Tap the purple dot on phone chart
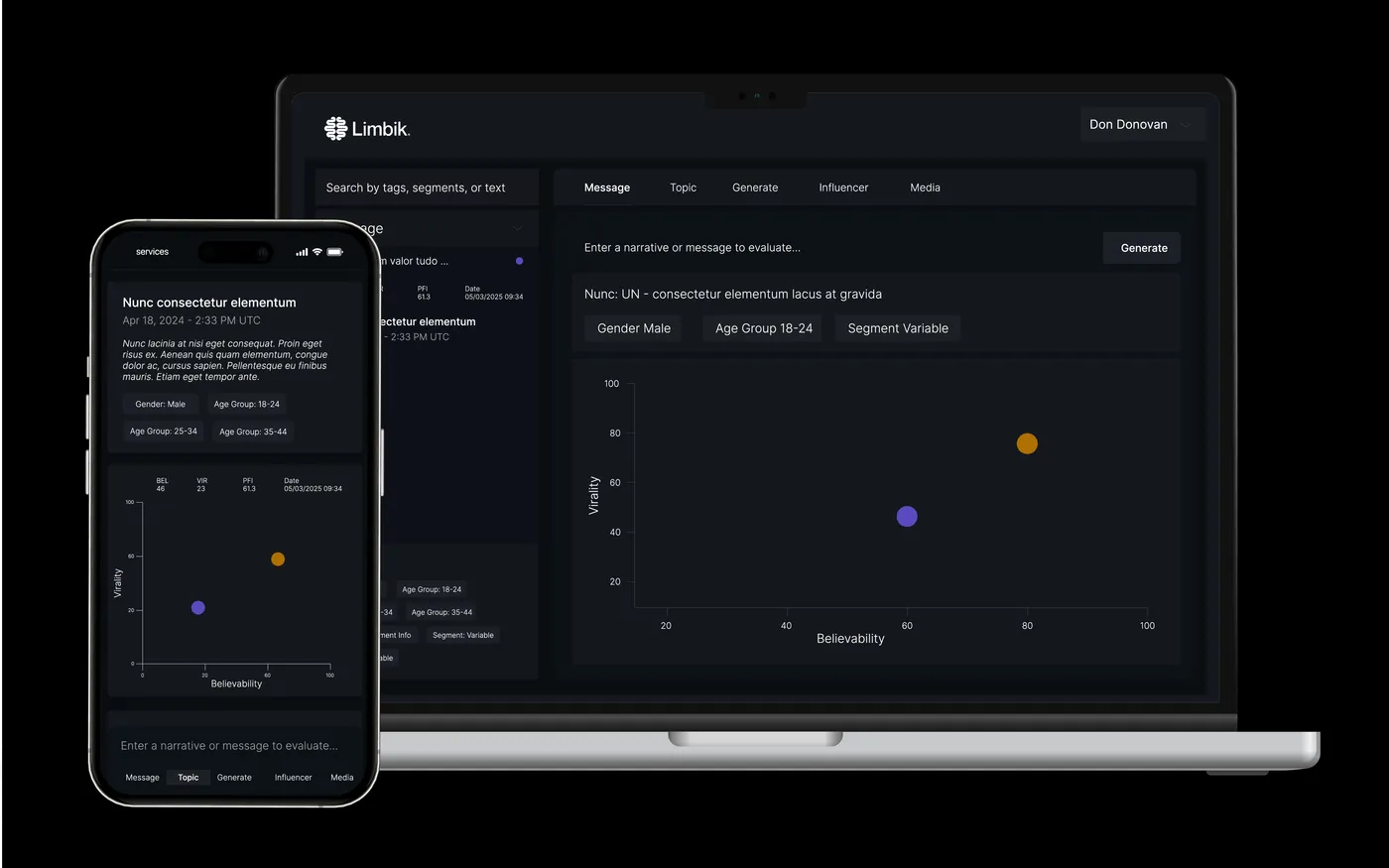 click(x=198, y=607)
